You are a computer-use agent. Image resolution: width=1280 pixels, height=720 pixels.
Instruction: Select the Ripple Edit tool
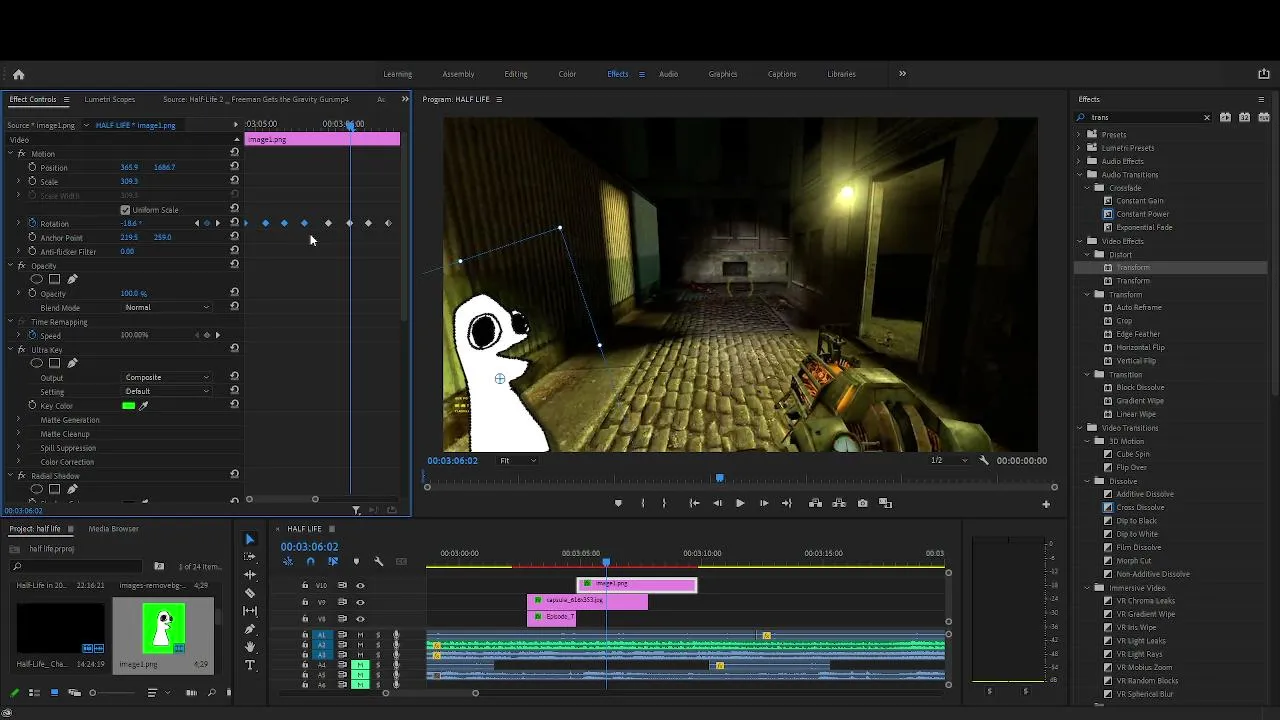pos(250,575)
